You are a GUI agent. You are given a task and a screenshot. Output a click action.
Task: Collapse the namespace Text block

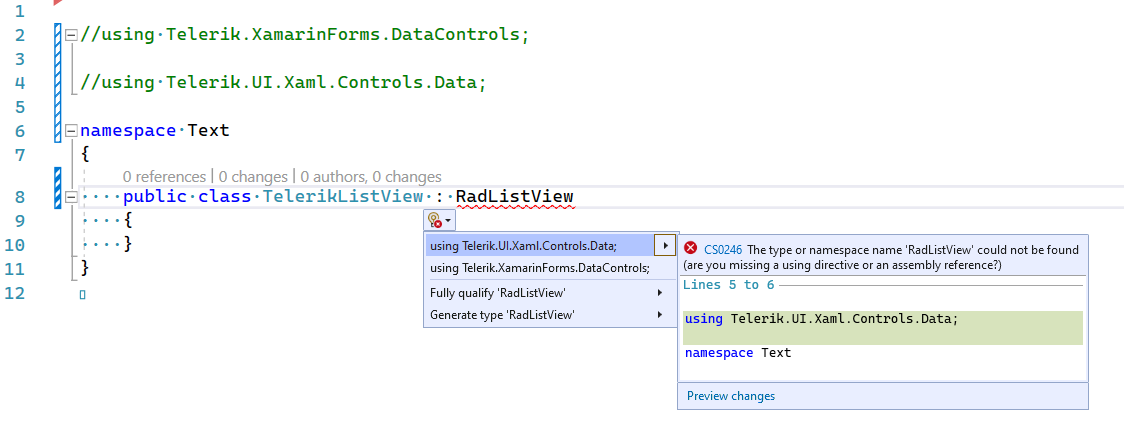(x=71, y=131)
